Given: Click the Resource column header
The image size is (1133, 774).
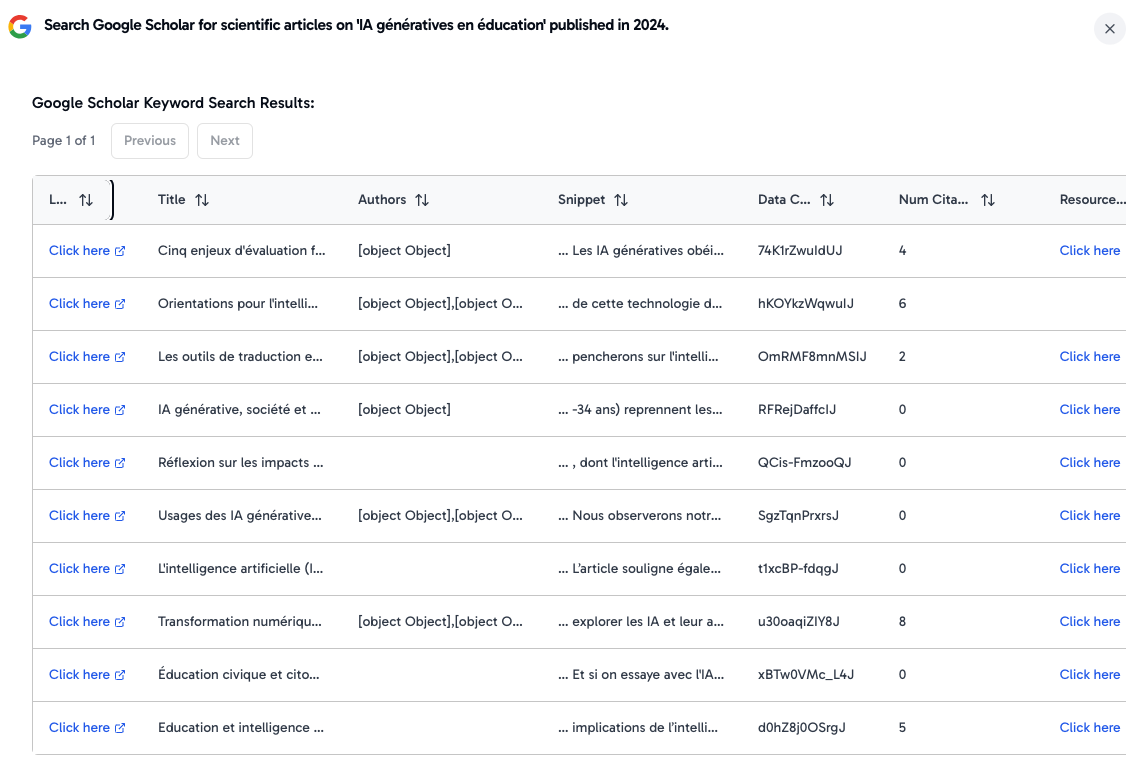Looking at the screenshot, I should click(1091, 200).
